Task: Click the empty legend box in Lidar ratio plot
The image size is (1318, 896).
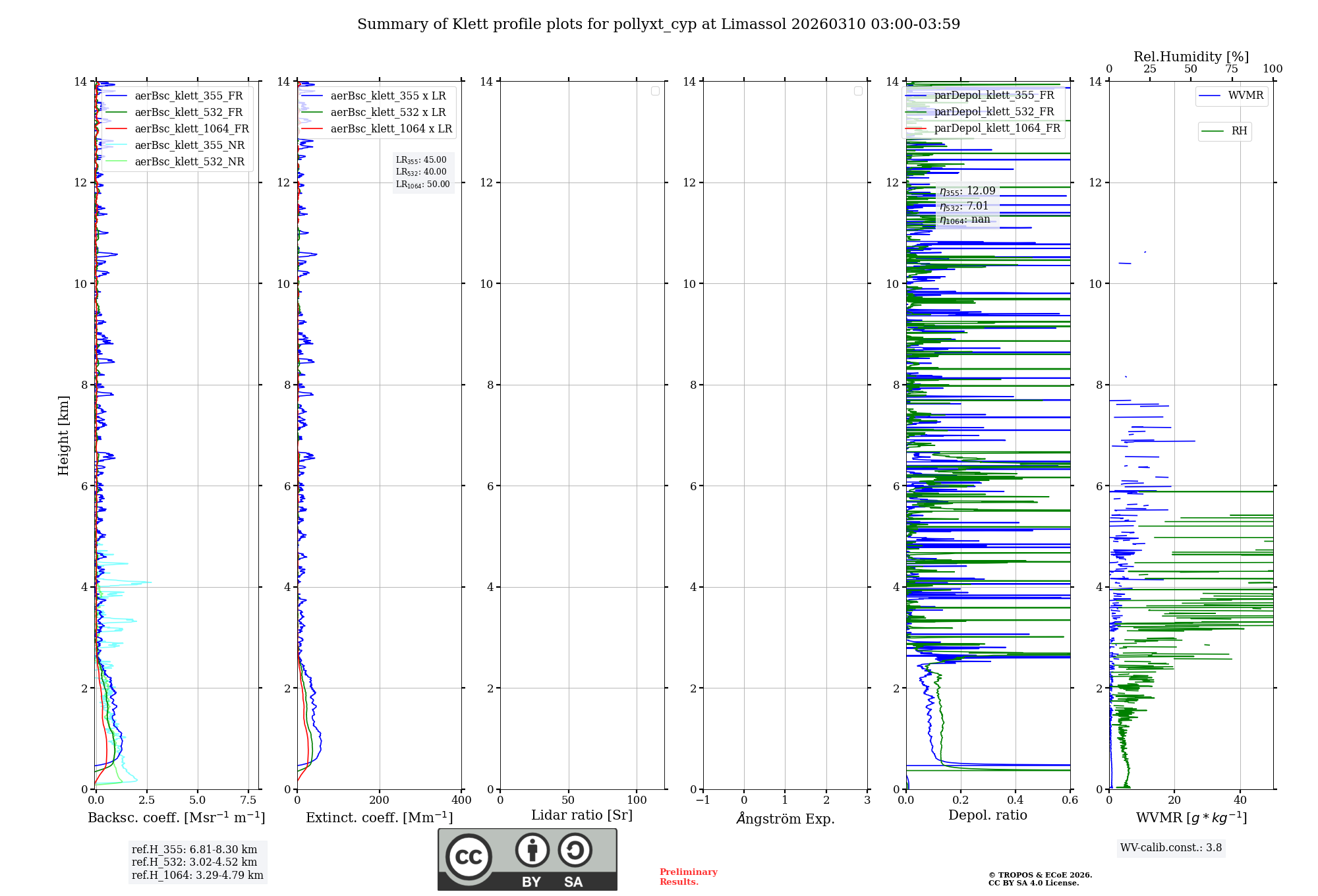Action: pyautogui.click(x=655, y=91)
